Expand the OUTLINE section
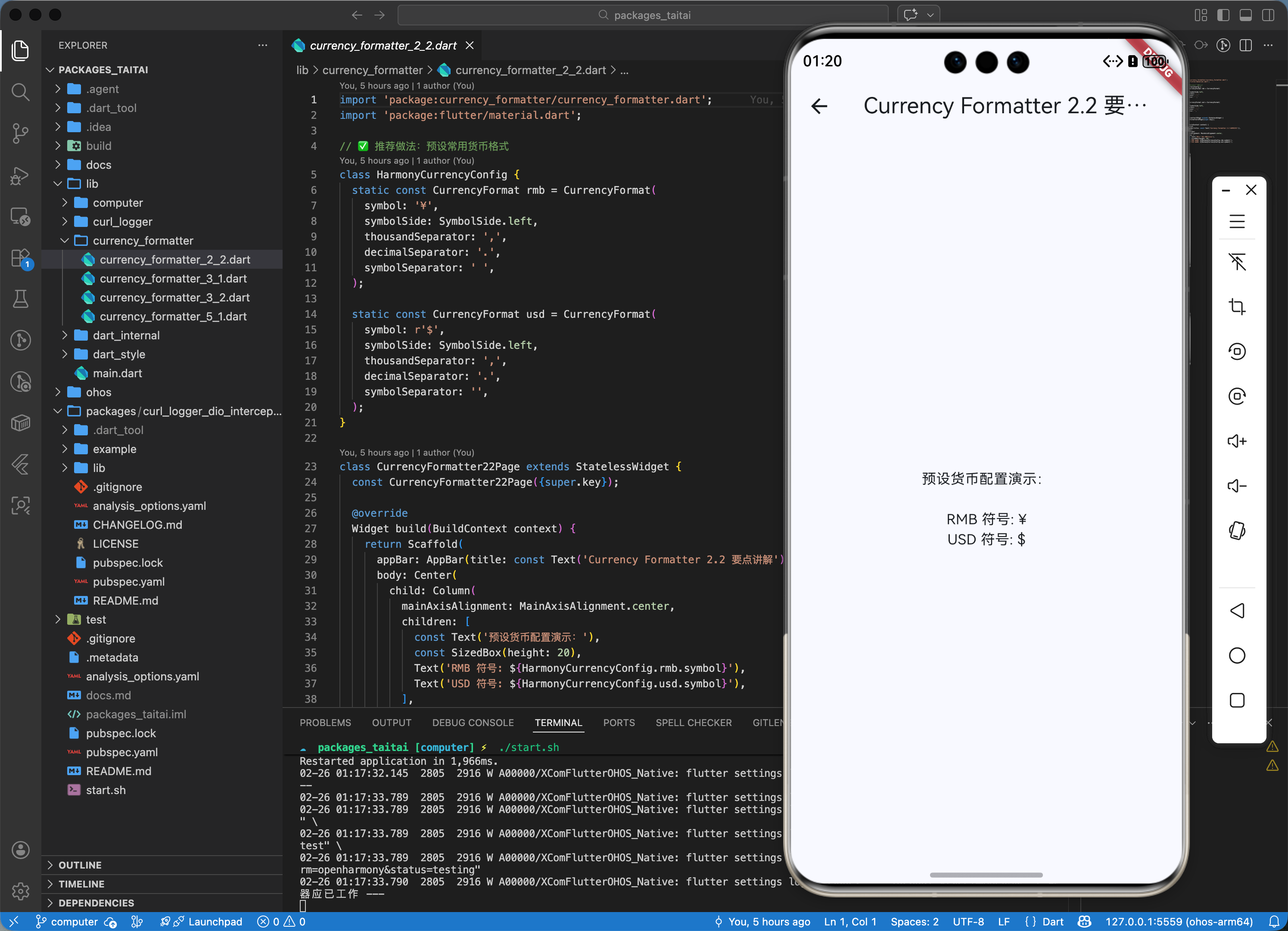1288x931 pixels. [x=80, y=865]
